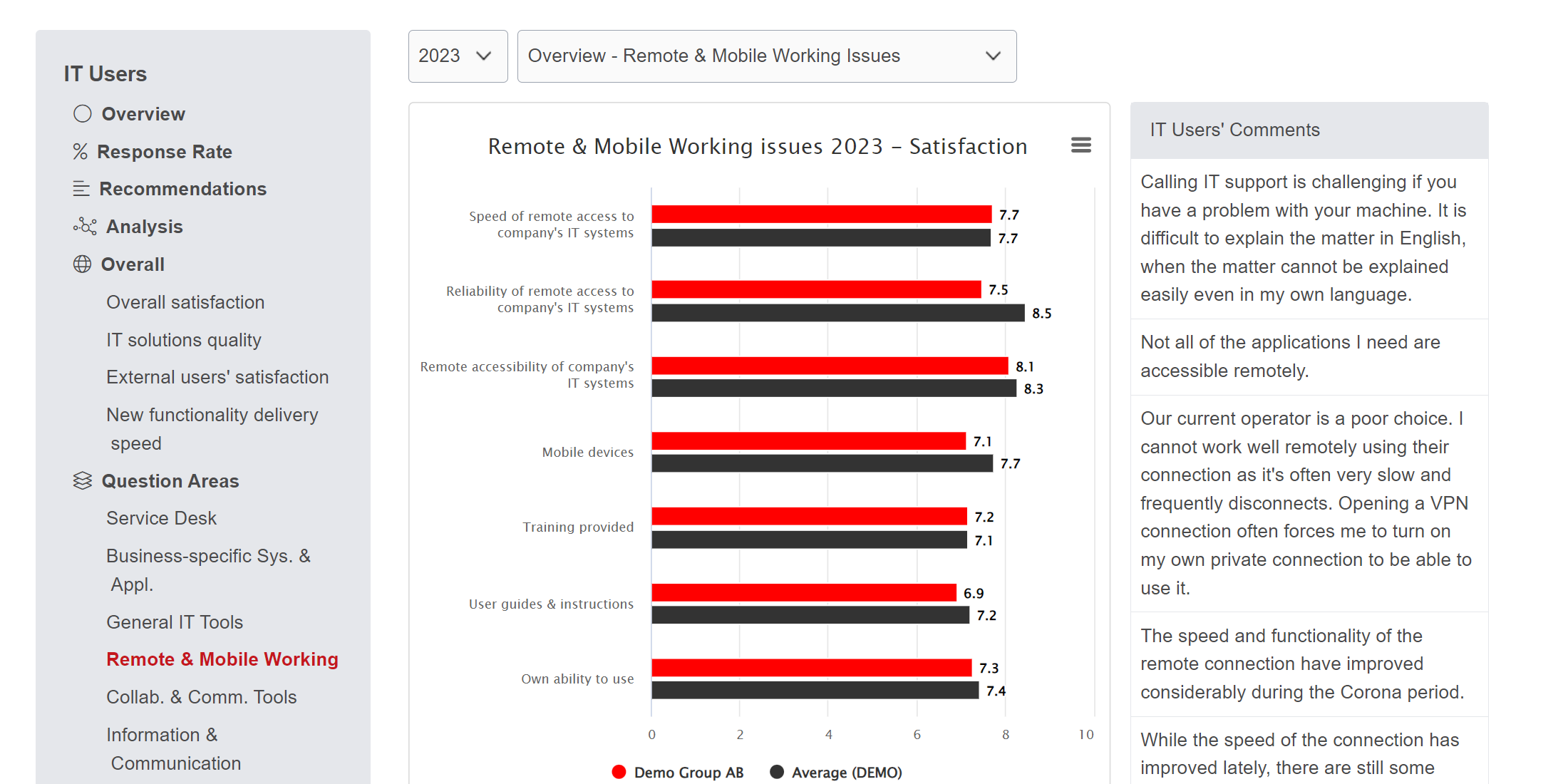Click the Overview circle icon
Image resolution: width=1568 pixels, height=784 pixels.
point(83,114)
